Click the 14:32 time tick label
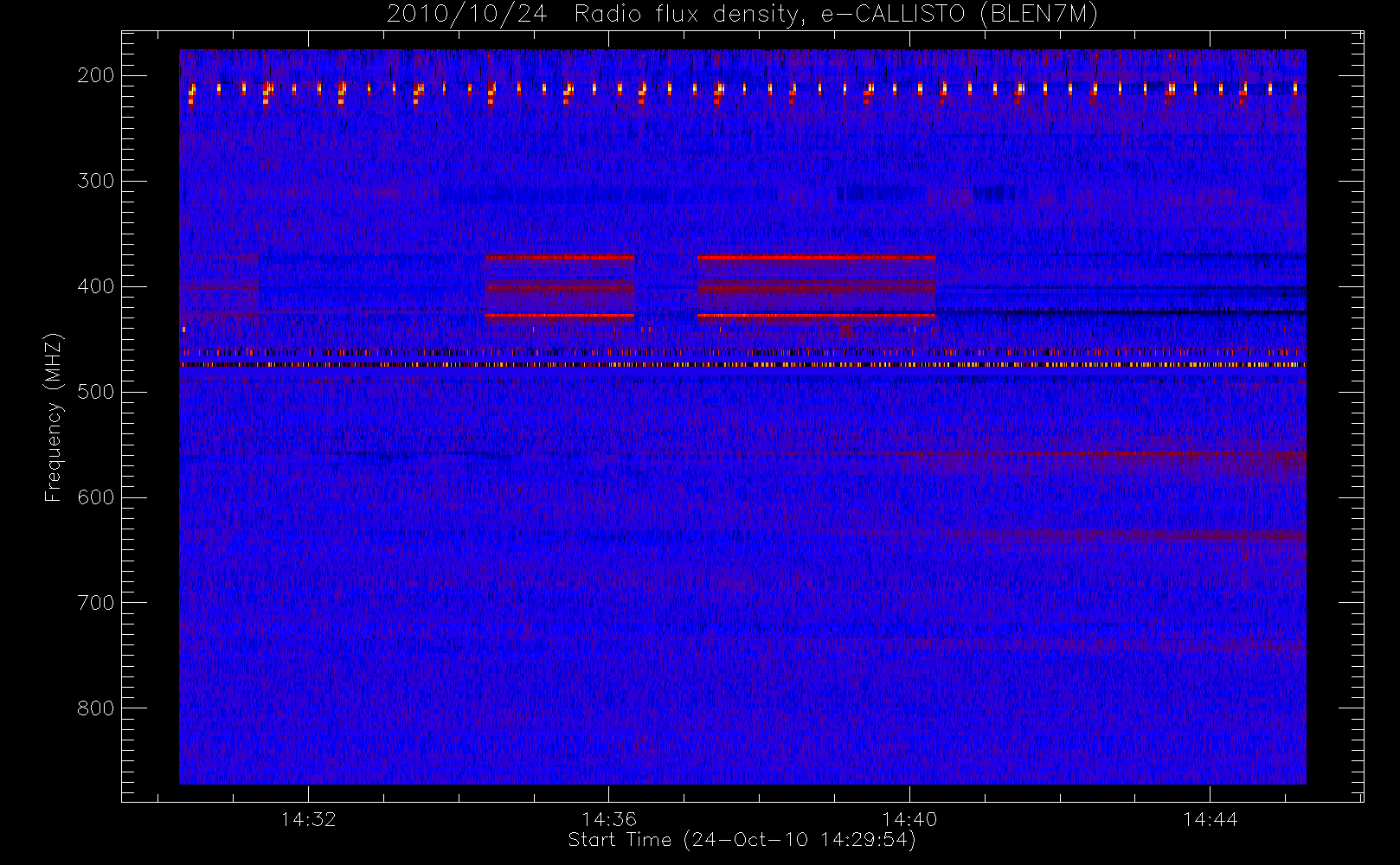The width and height of the screenshot is (1400, 865). [308, 819]
